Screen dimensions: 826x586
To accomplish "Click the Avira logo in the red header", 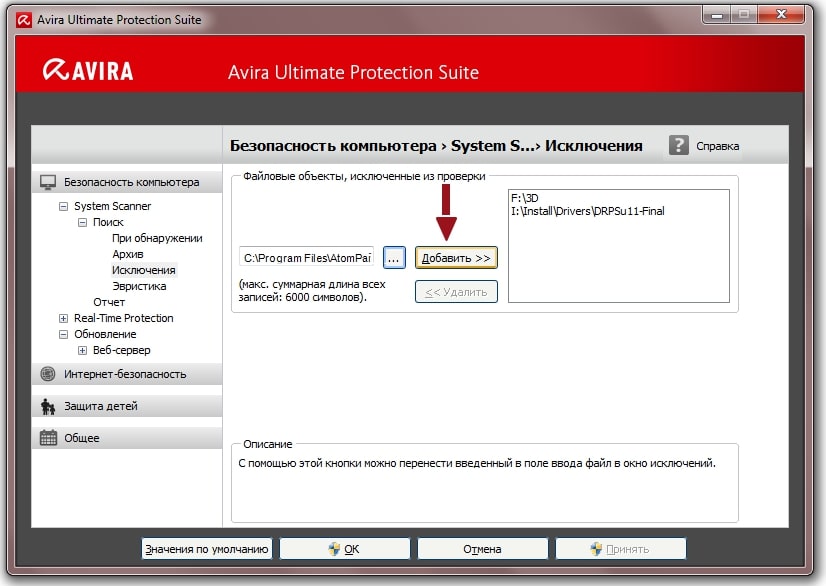I will (x=88, y=71).
